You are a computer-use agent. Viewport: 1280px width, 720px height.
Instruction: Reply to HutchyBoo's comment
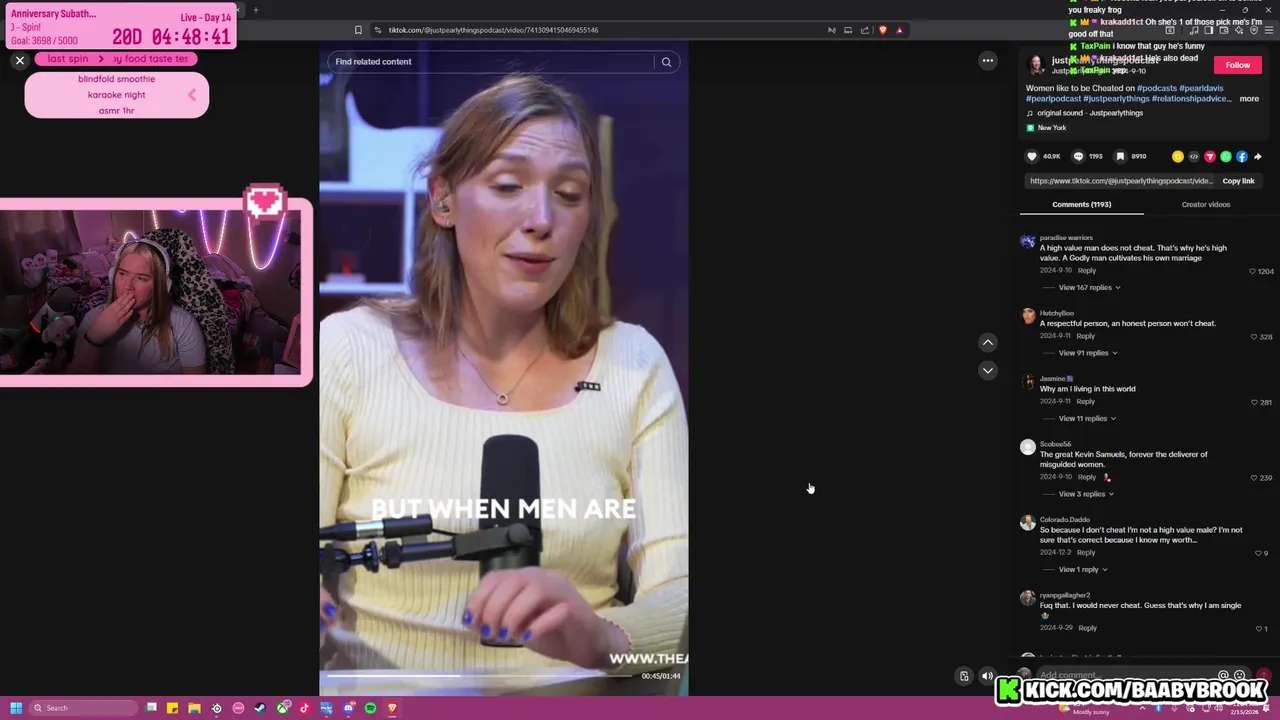(1085, 336)
